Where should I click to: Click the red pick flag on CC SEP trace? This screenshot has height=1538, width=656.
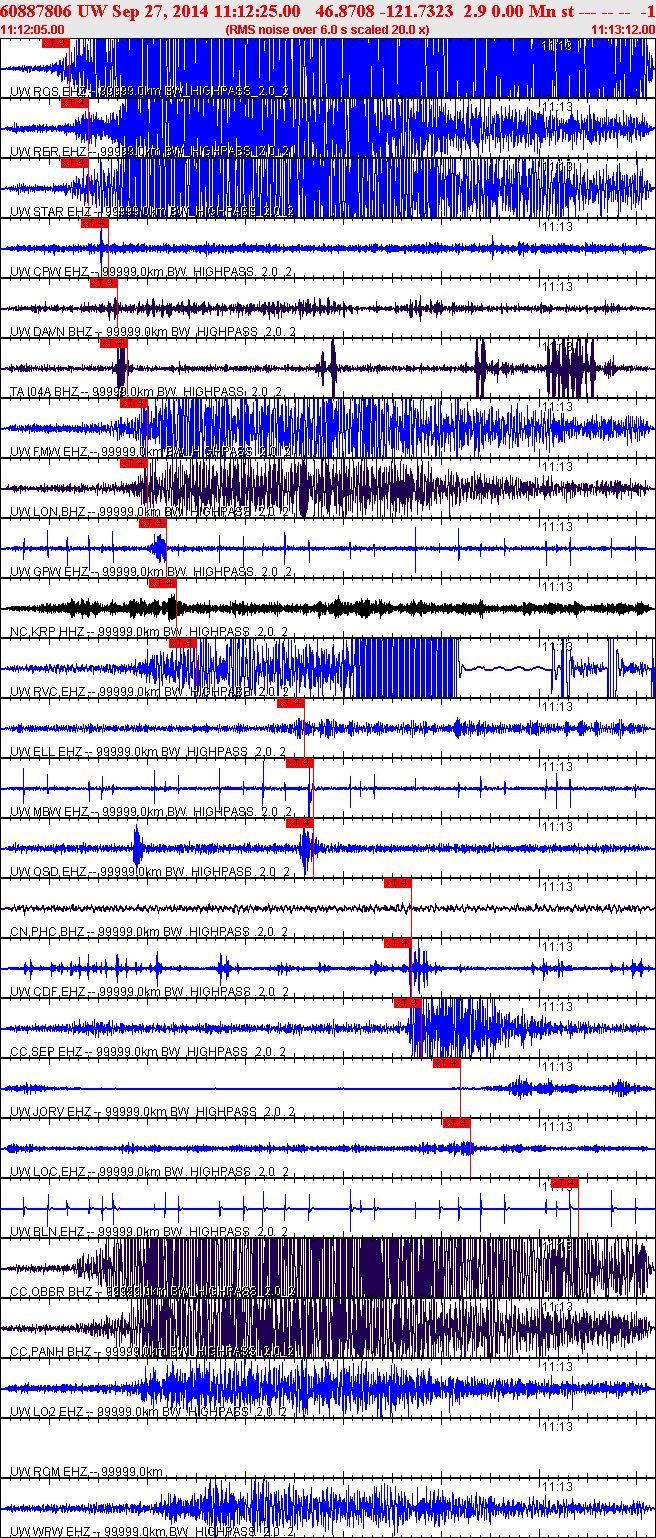[x=408, y=1003]
